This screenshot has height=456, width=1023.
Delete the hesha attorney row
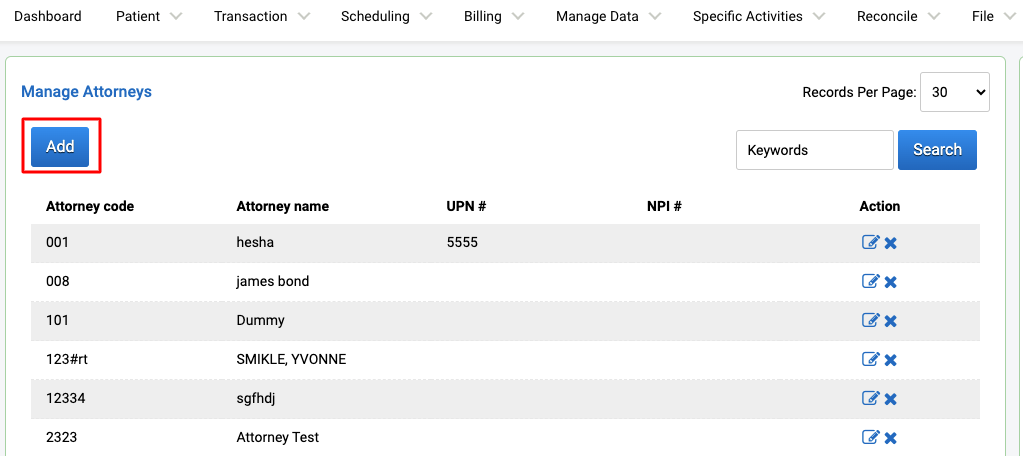tap(891, 243)
